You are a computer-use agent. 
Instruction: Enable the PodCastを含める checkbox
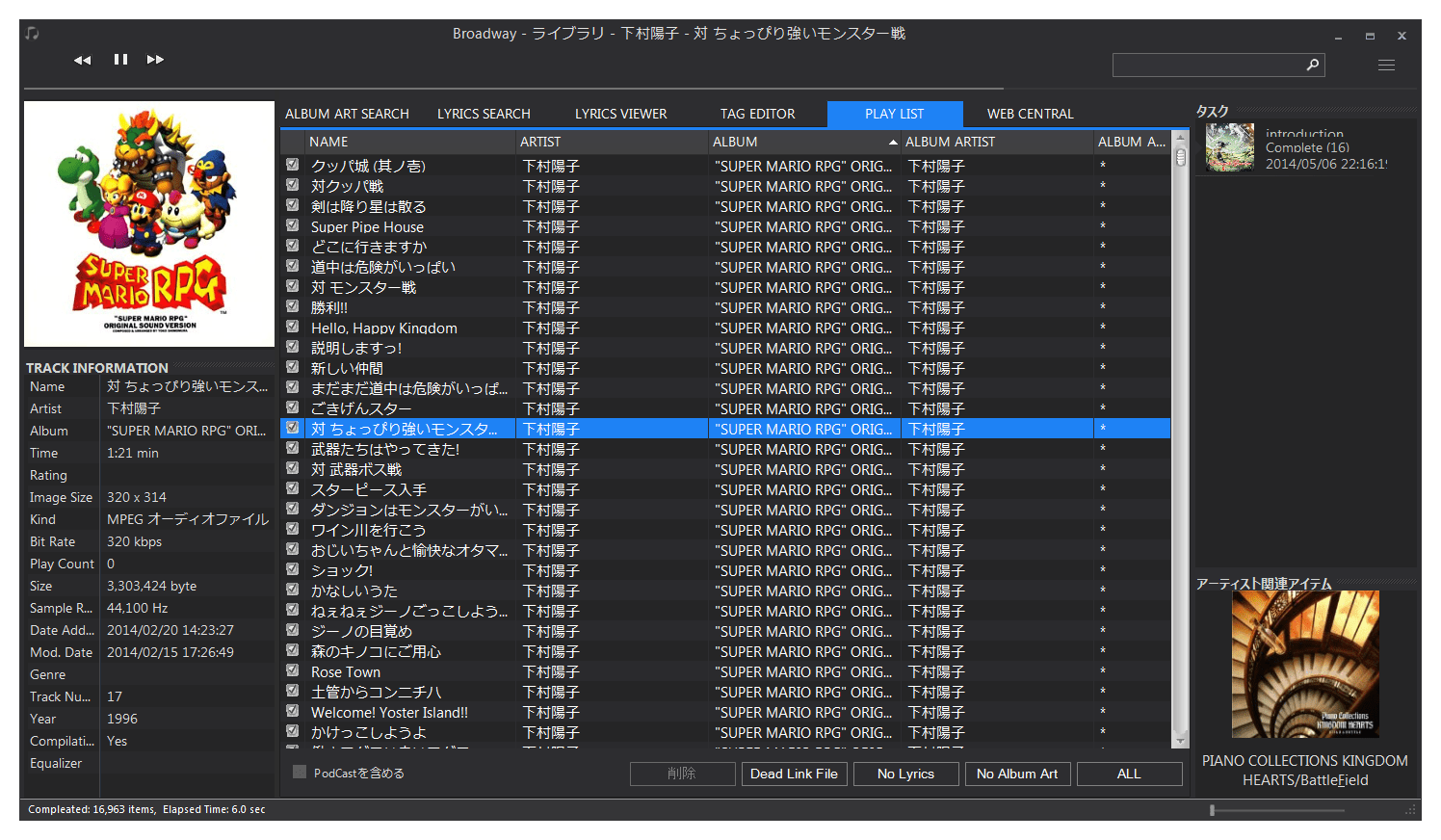click(x=300, y=773)
